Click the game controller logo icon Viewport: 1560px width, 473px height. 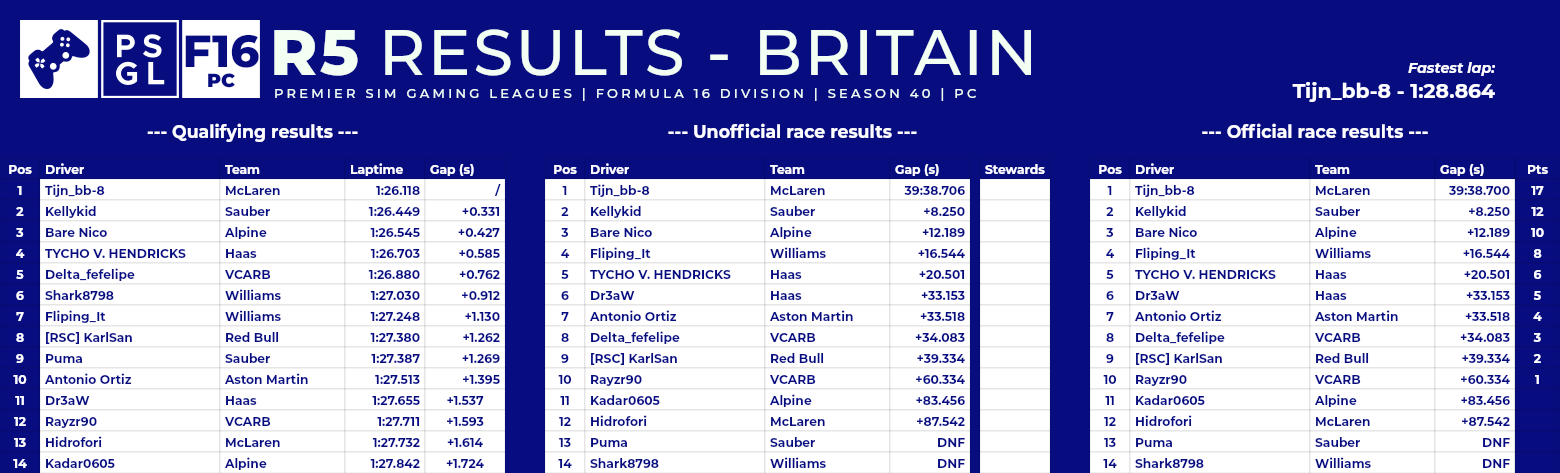point(59,59)
